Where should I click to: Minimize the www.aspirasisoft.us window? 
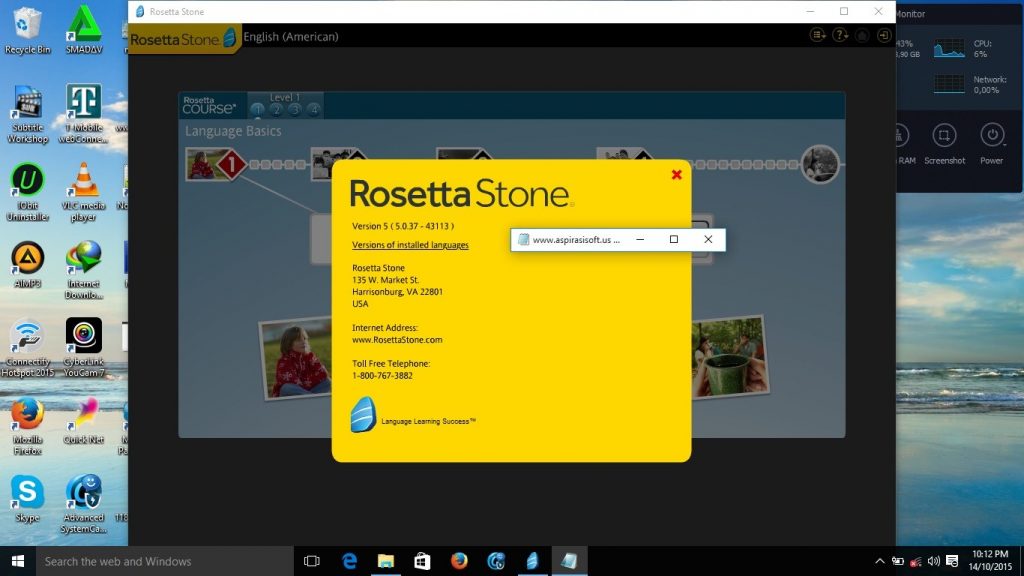(640, 240)
